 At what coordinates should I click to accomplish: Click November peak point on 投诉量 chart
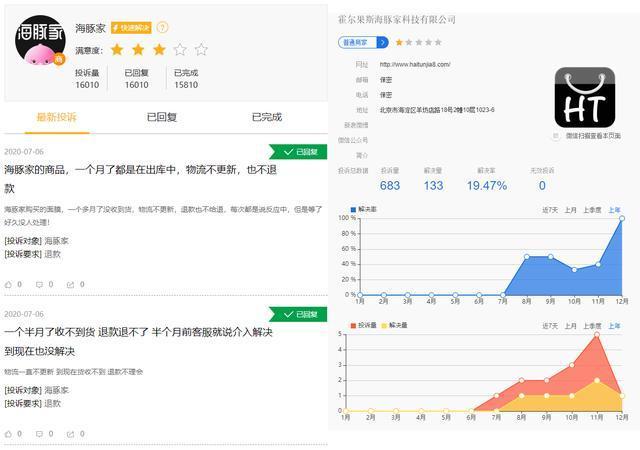[597, 334]
